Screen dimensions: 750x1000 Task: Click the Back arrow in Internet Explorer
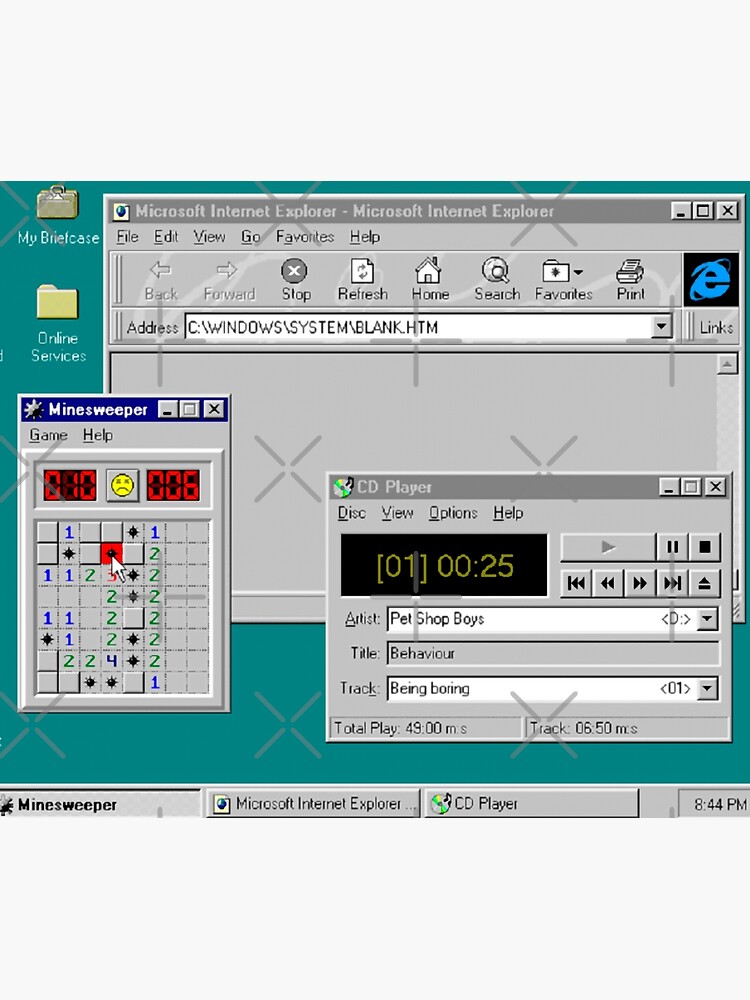click(x=160, y=279)
